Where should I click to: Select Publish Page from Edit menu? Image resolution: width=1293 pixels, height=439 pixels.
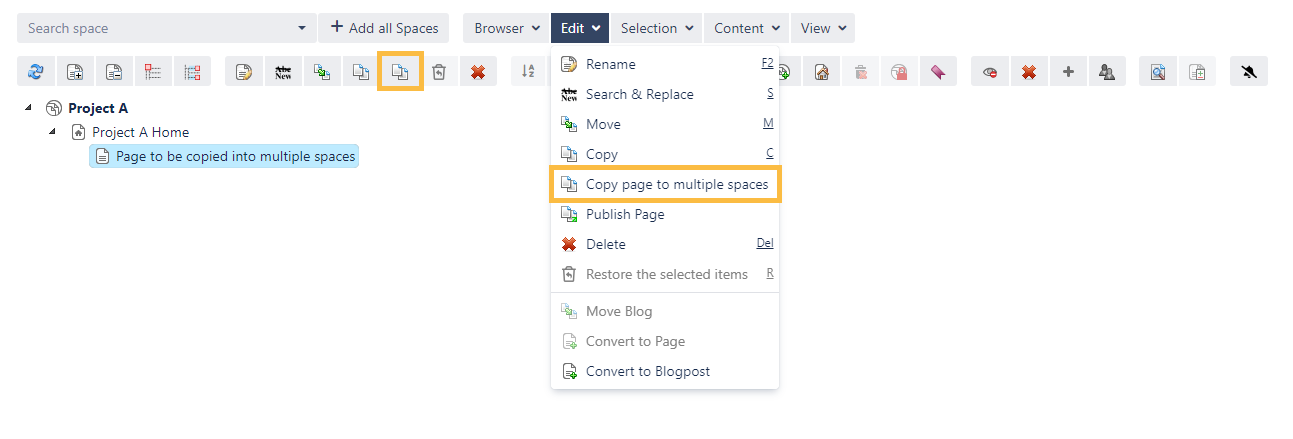click(x=624, y=214)
